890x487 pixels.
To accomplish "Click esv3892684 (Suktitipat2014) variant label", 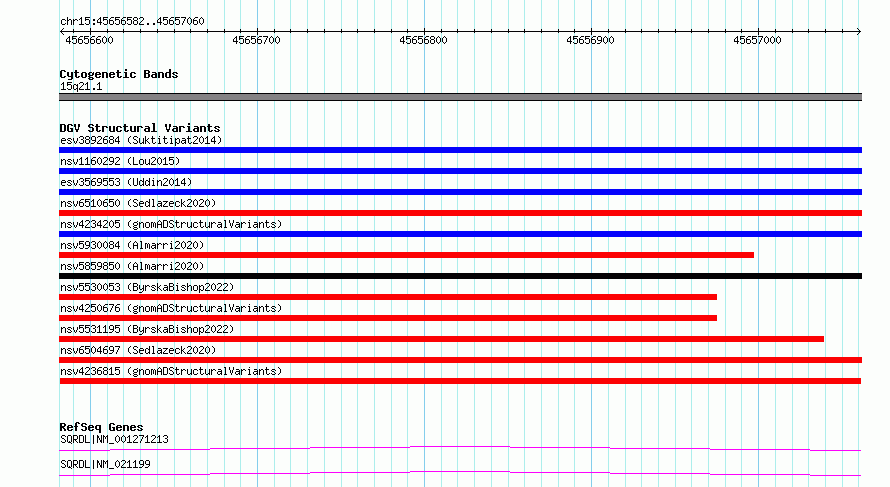I will point(141,140).
